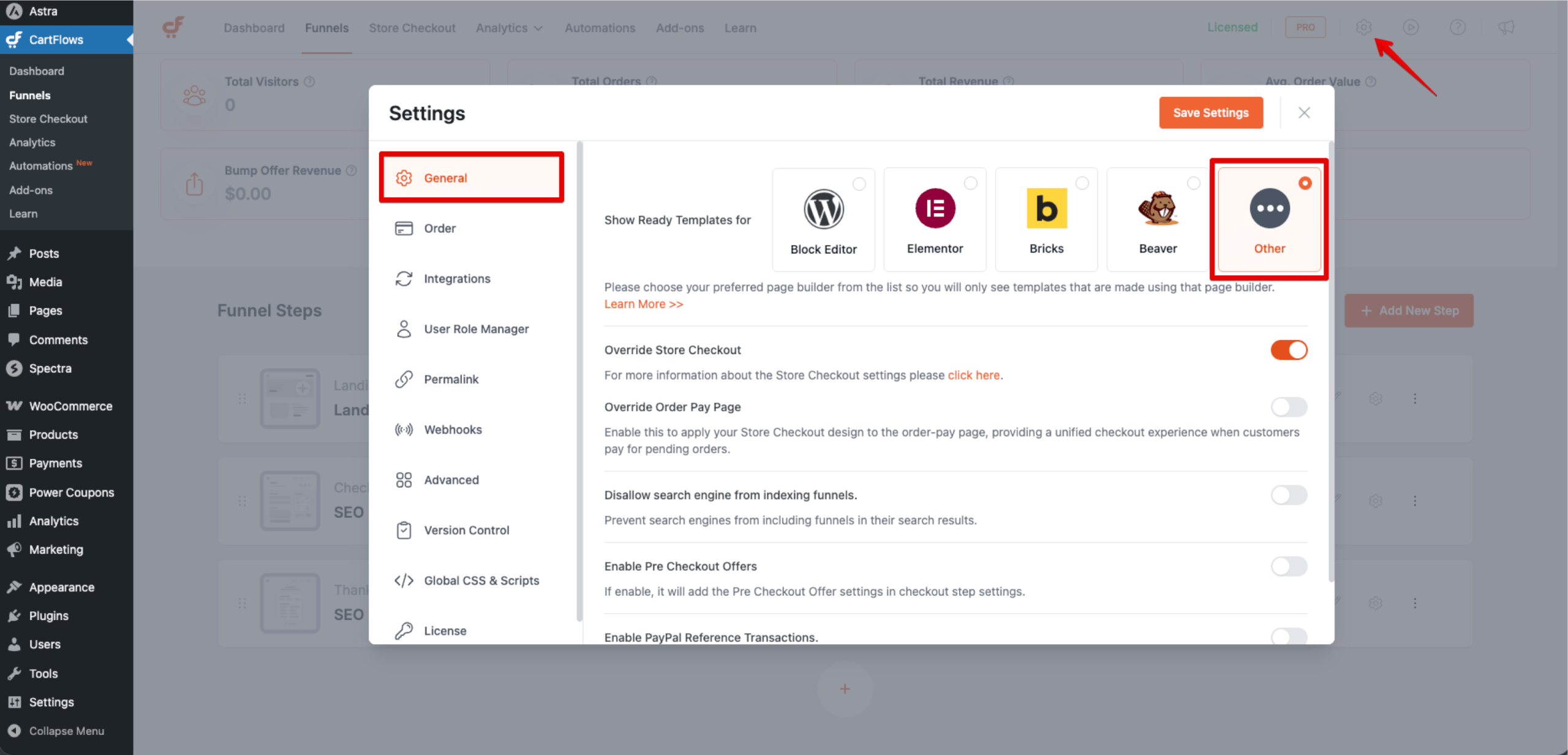This screenshot has width=1568, height=755.
Task: Open the Add-ons menu item
Action: (x=680, y=28)
